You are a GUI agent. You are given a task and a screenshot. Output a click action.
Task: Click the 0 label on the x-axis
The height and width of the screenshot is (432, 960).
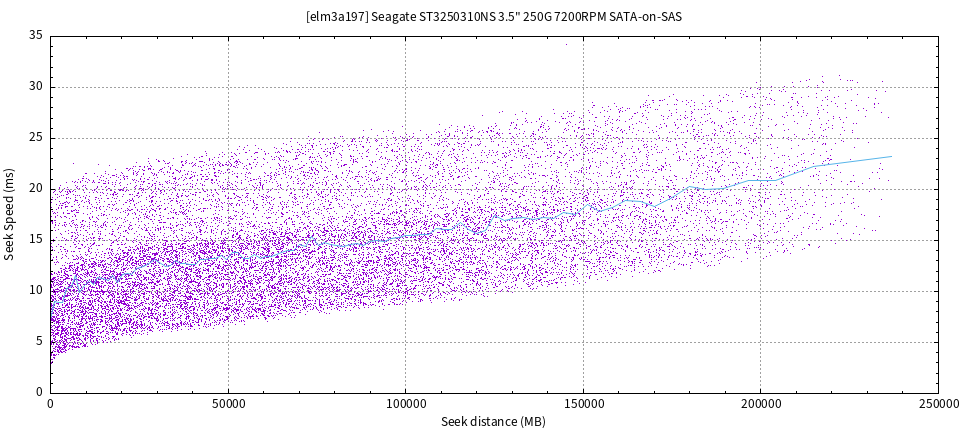click(51, 404)
